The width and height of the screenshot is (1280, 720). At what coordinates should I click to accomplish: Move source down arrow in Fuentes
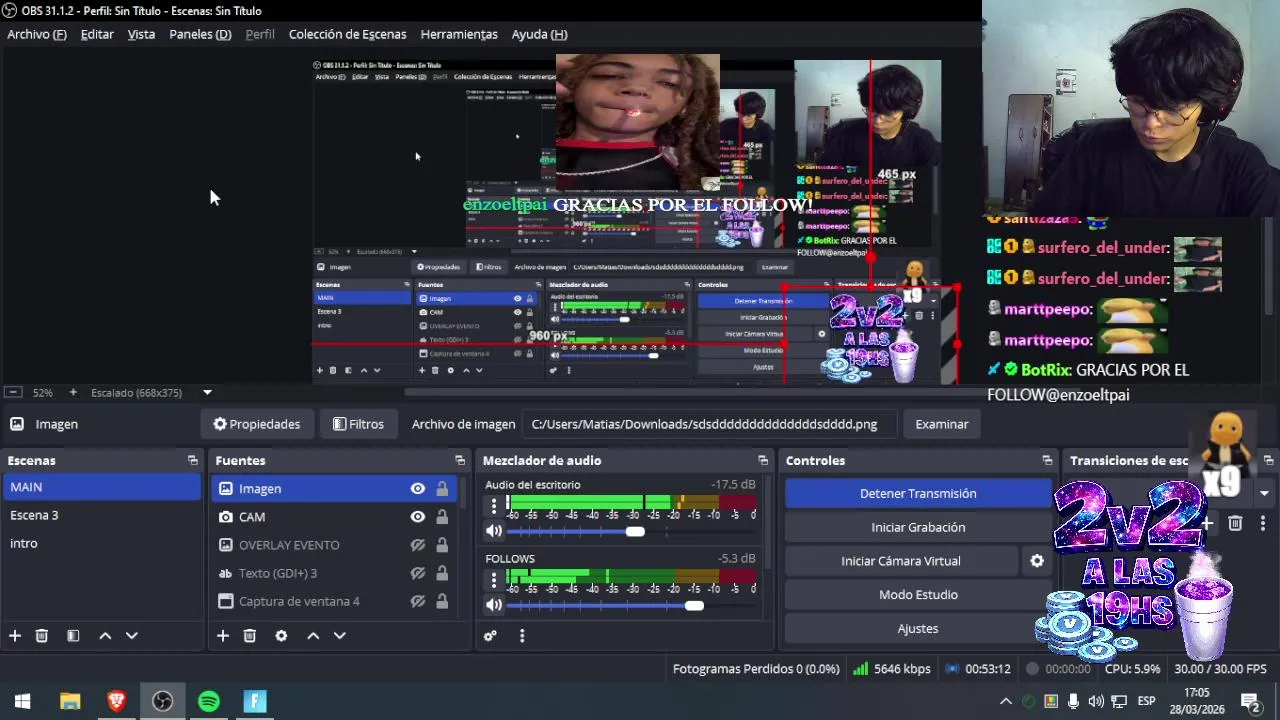(x=339, y=636)
